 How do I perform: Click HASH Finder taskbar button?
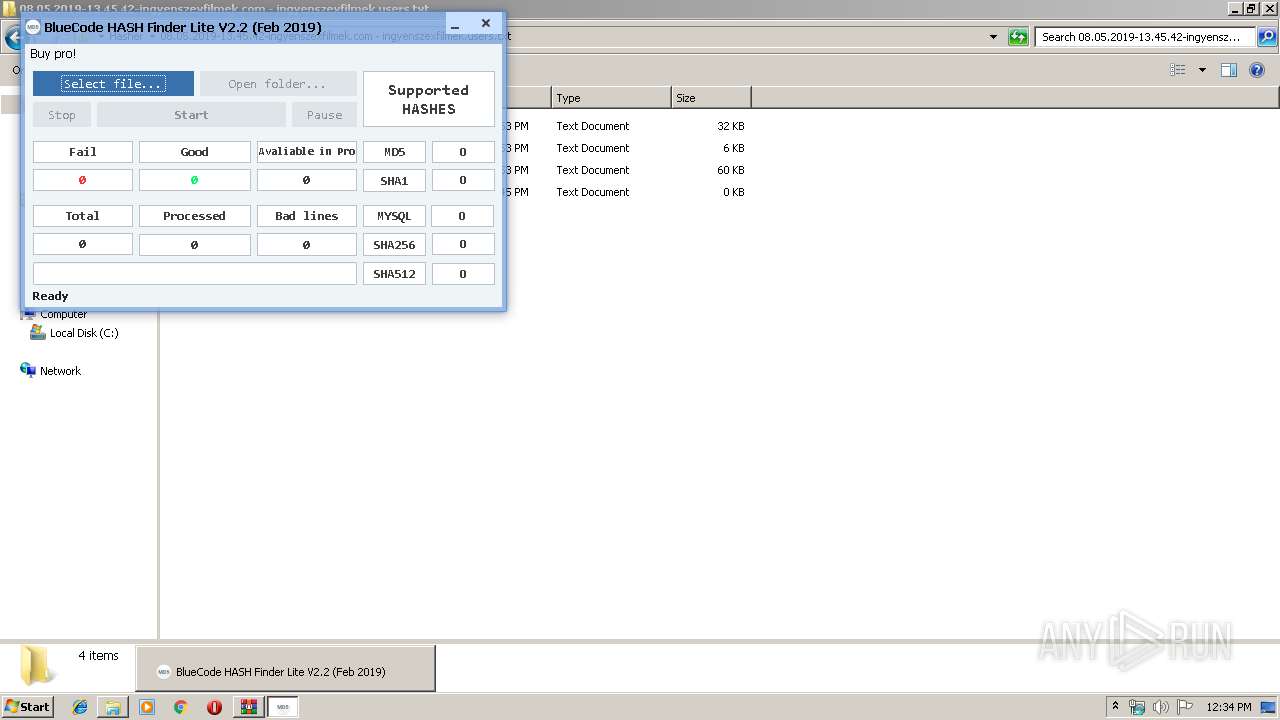coord(283,707)
